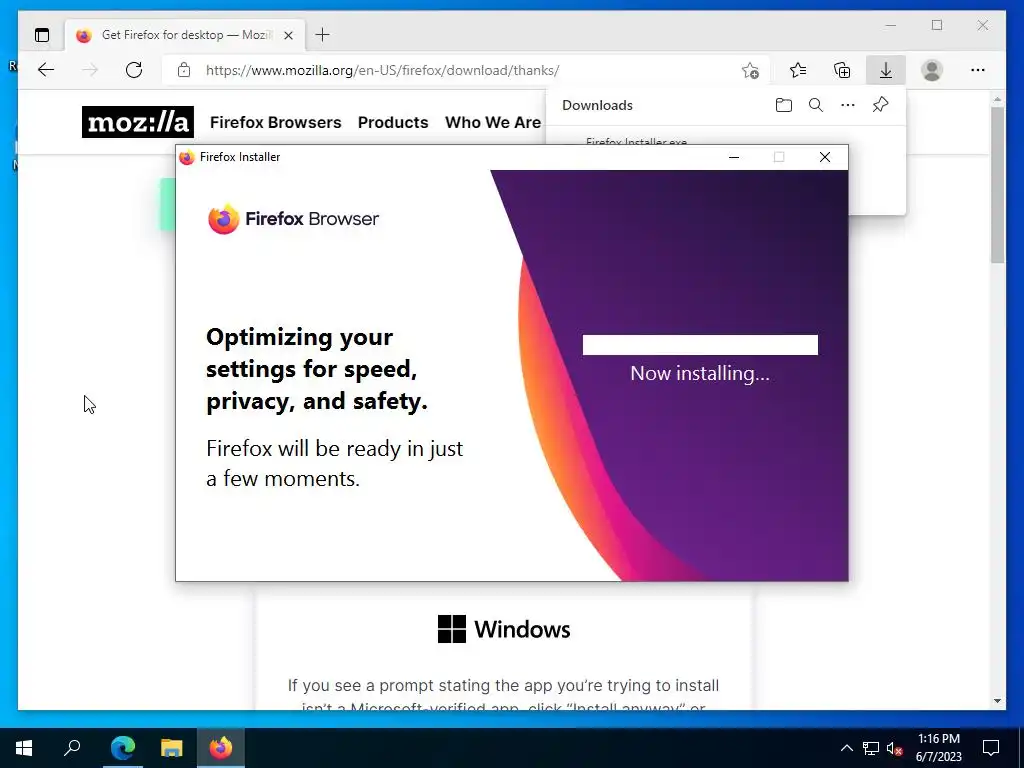Viewport: 1024px width, 768px height.
Task: Close the Firefox Installer window
Action: (x=825, y=157)
